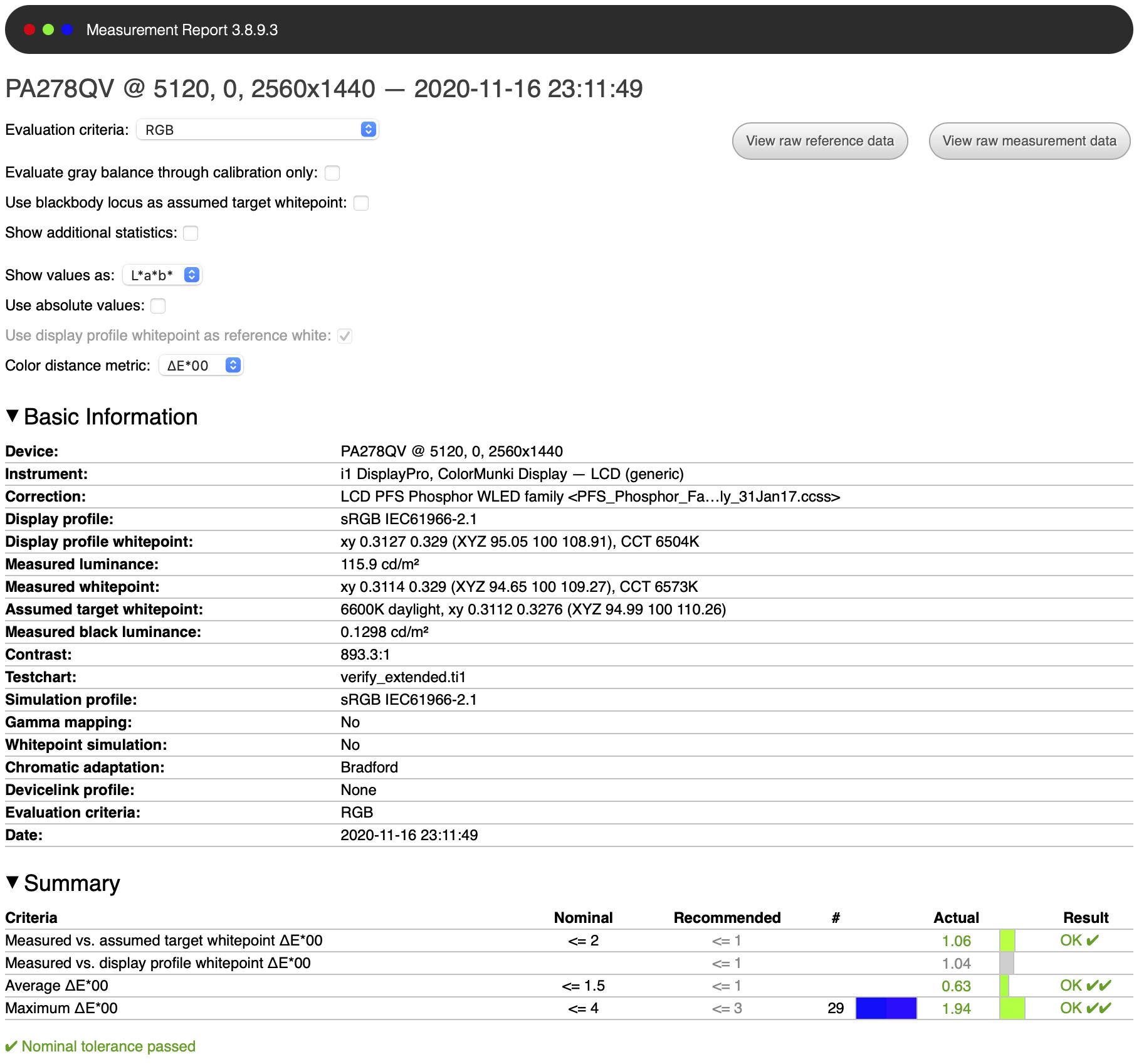1139x1064 pixels.
Task: Click the red dot in header bar
Action: 29,29
